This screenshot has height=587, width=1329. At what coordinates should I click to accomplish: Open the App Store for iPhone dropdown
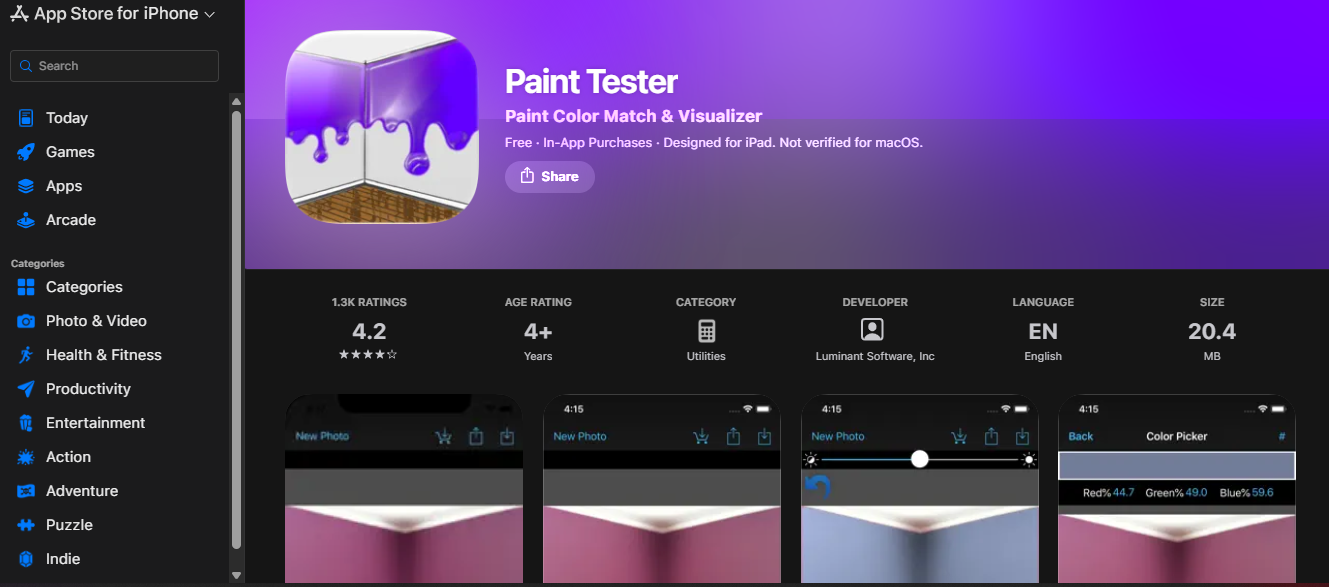tap(112, 14)
